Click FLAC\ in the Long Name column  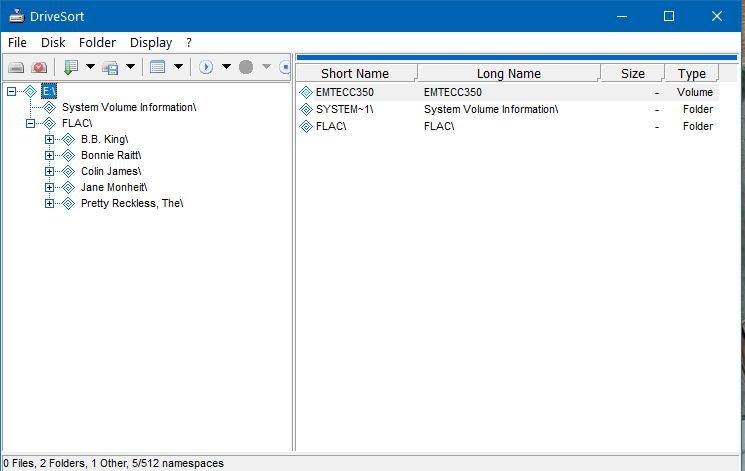[439, 126]
